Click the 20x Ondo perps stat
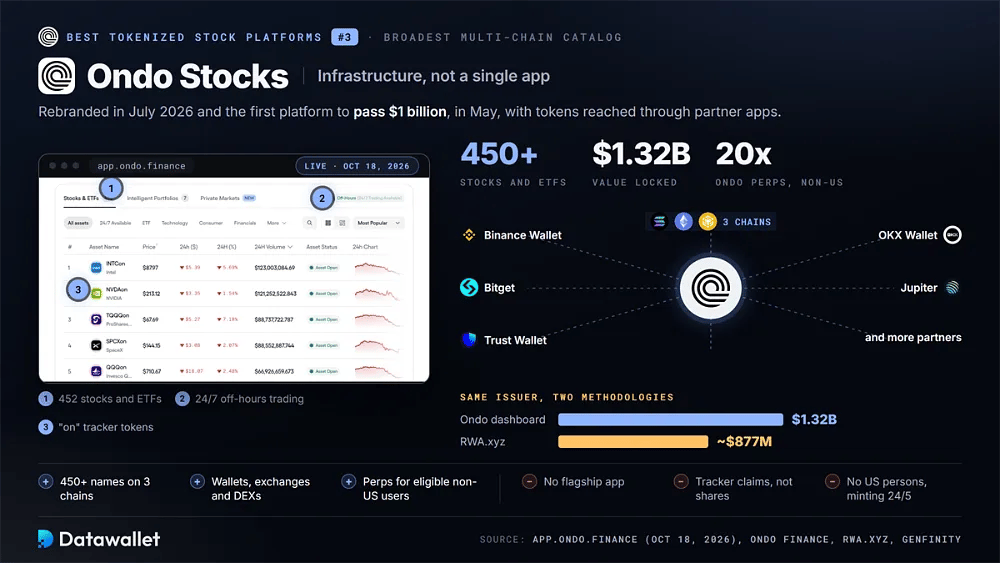Image resolution: width=1000 pixels, height=563 pixels. pos(779,164)
